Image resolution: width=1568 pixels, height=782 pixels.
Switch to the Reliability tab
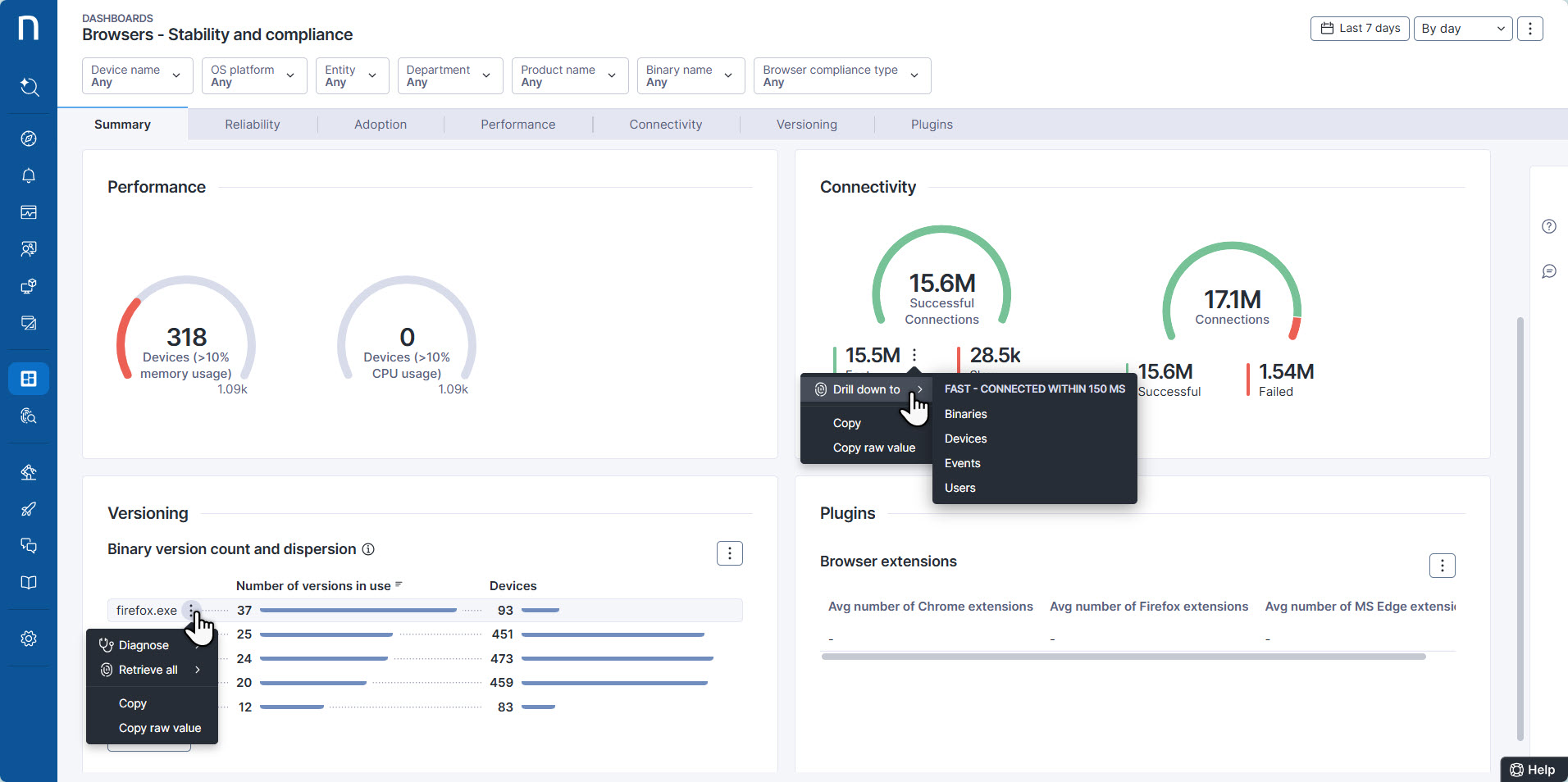pyautogui.click(x=252, y=124)
